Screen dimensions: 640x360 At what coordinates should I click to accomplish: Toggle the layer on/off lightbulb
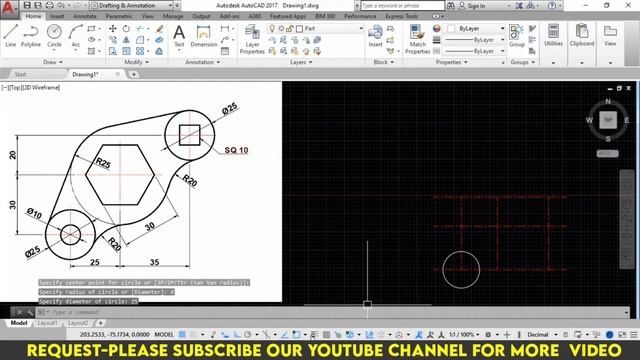(x=272, y=29)
